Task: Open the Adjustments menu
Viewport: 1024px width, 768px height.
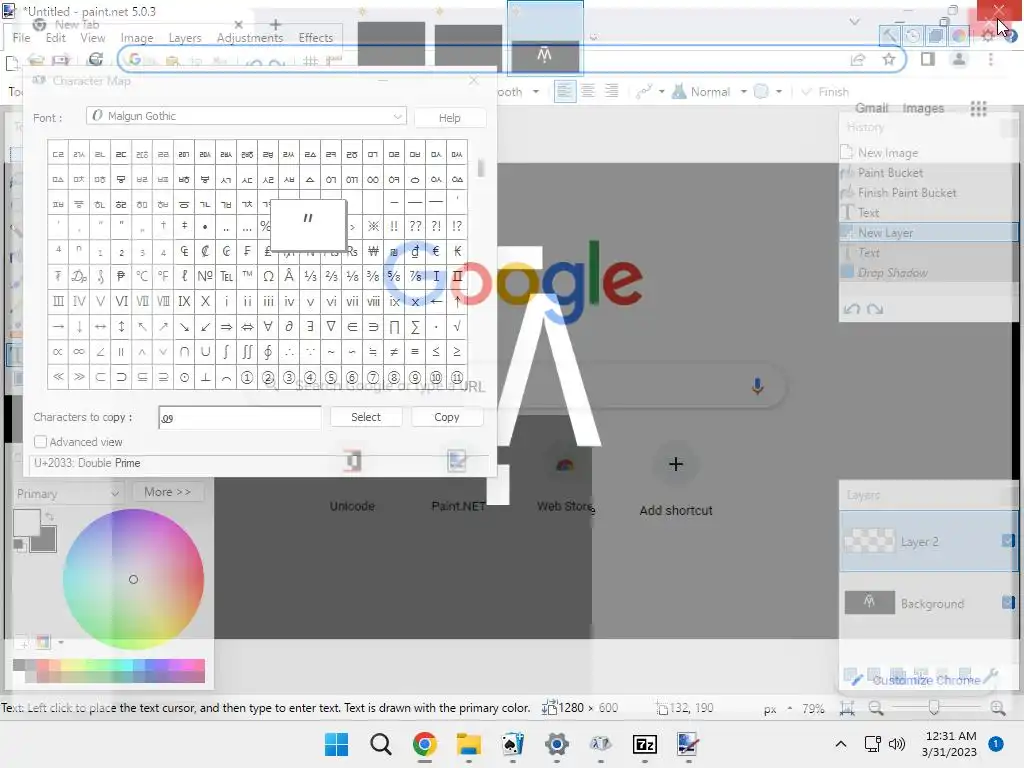Action: point(250,38)
